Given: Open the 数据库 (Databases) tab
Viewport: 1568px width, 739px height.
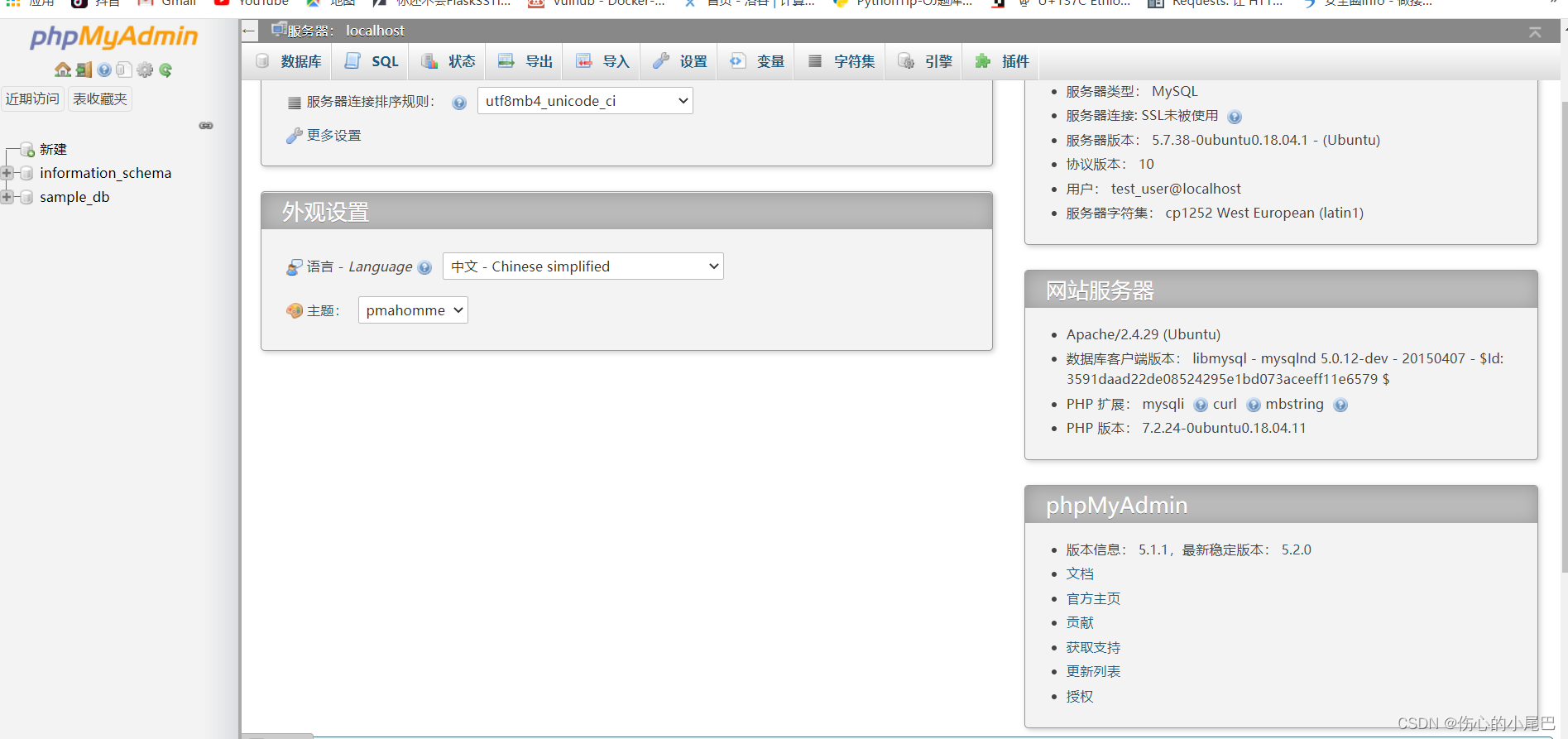Looking at the screenshot, I should click(x=289, y=61).
